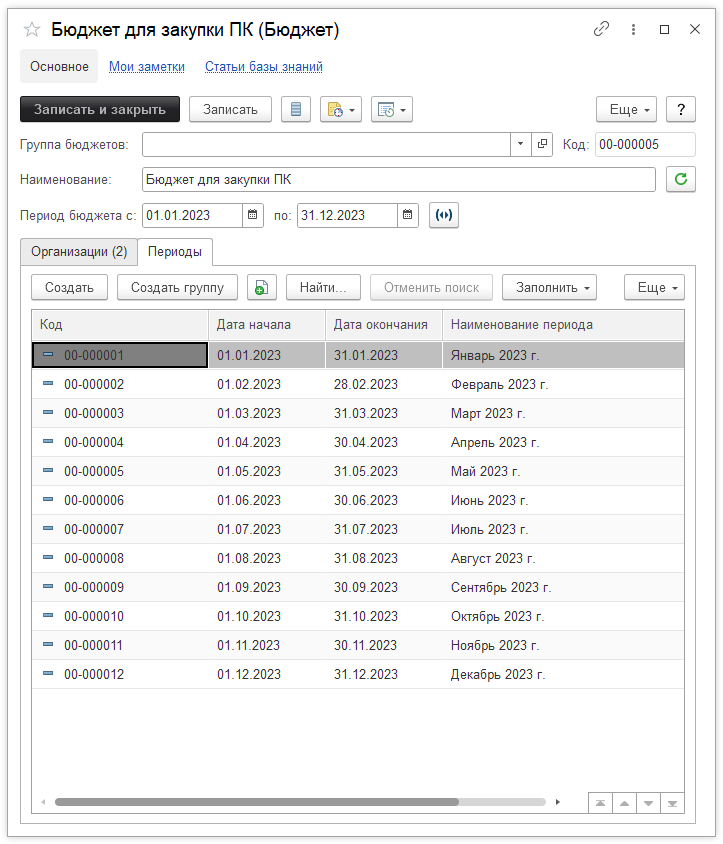723x844 pixels.
Task: Click the Создать группу button
Action: click(x=177, y=288)
